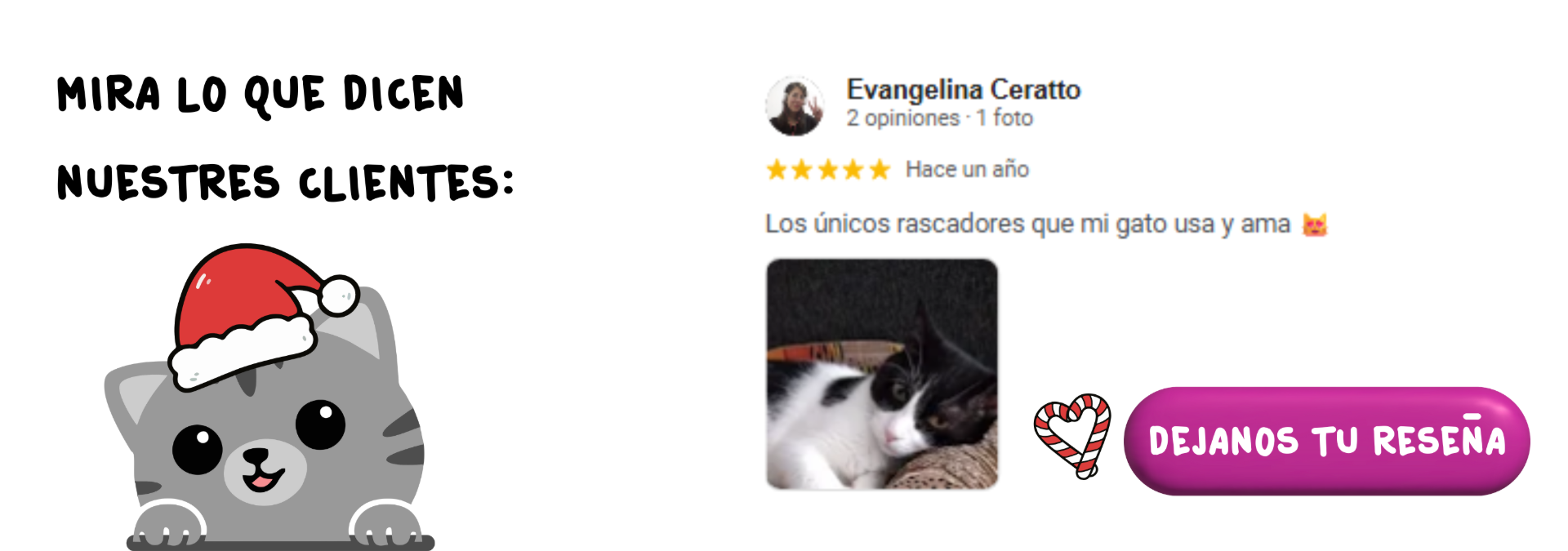Open Evangelina Ceratto's profile avatar
Viewport: 1568px width, 551px height.
(x=795, y=106)
